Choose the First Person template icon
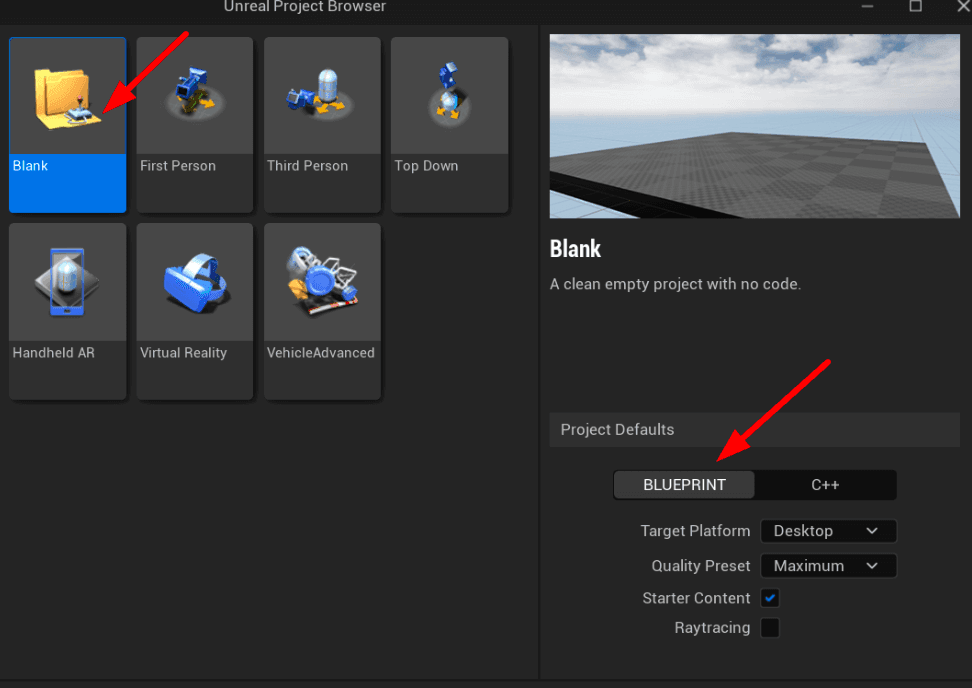This screenshot has width=972, height=688. point(195,93)
